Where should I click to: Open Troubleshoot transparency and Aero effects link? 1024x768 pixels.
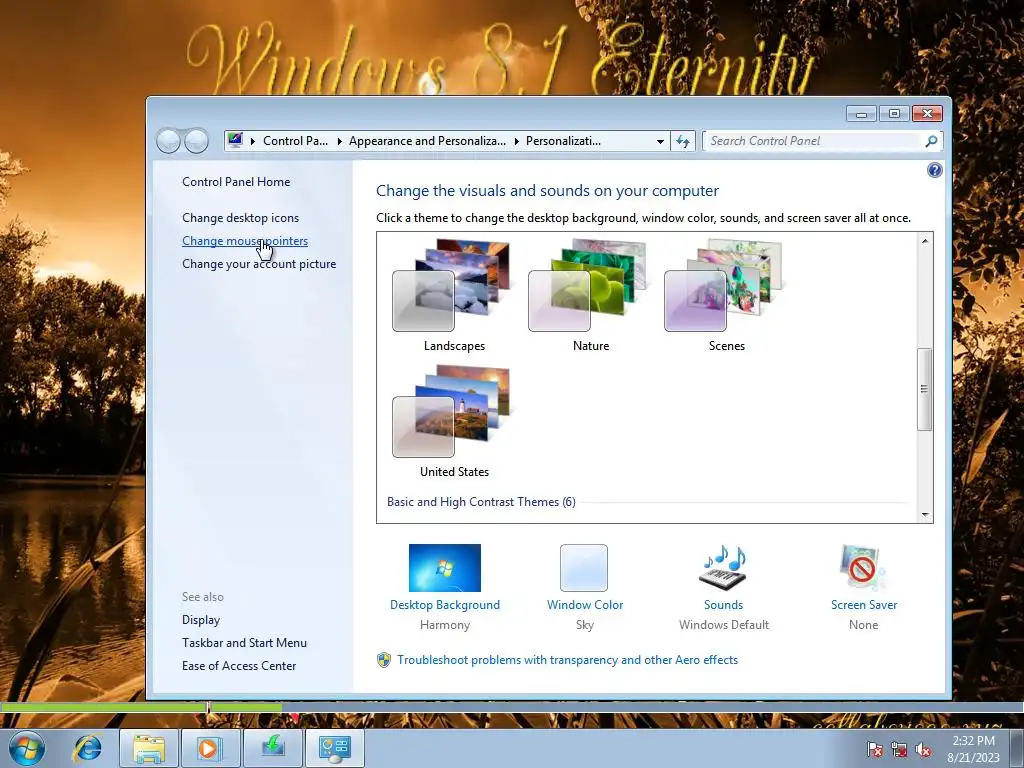point(568,660)
